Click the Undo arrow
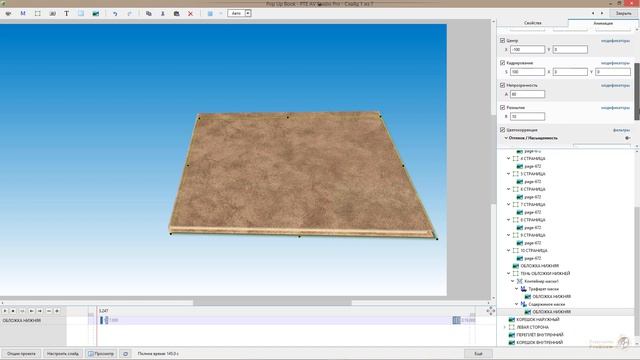The image size is (640, 360). pyautogui.click(x=115, y=13)
